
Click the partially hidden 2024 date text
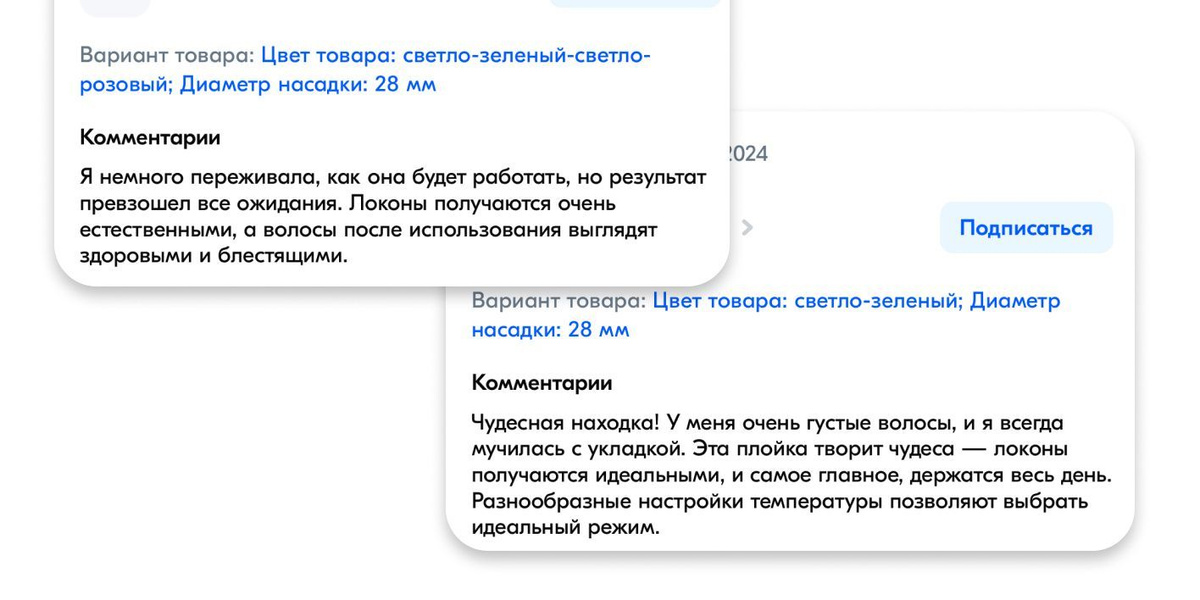[748, 154]
